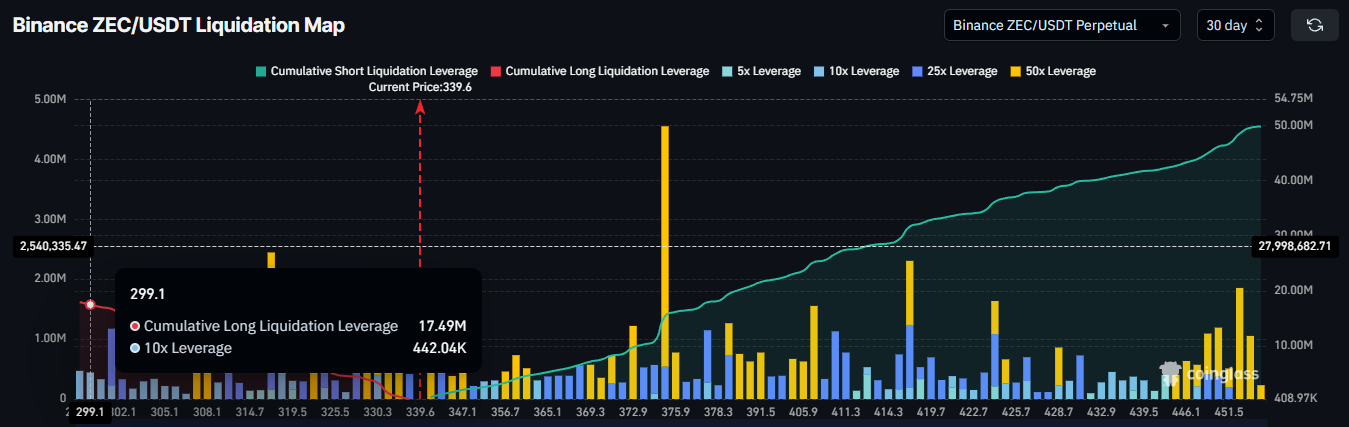Image resolution: width=1349 pixels, height=427 pixels.
Task: Click the Binance ZEC/USDT Liquidation Map title
Action: tap(179, 26)
